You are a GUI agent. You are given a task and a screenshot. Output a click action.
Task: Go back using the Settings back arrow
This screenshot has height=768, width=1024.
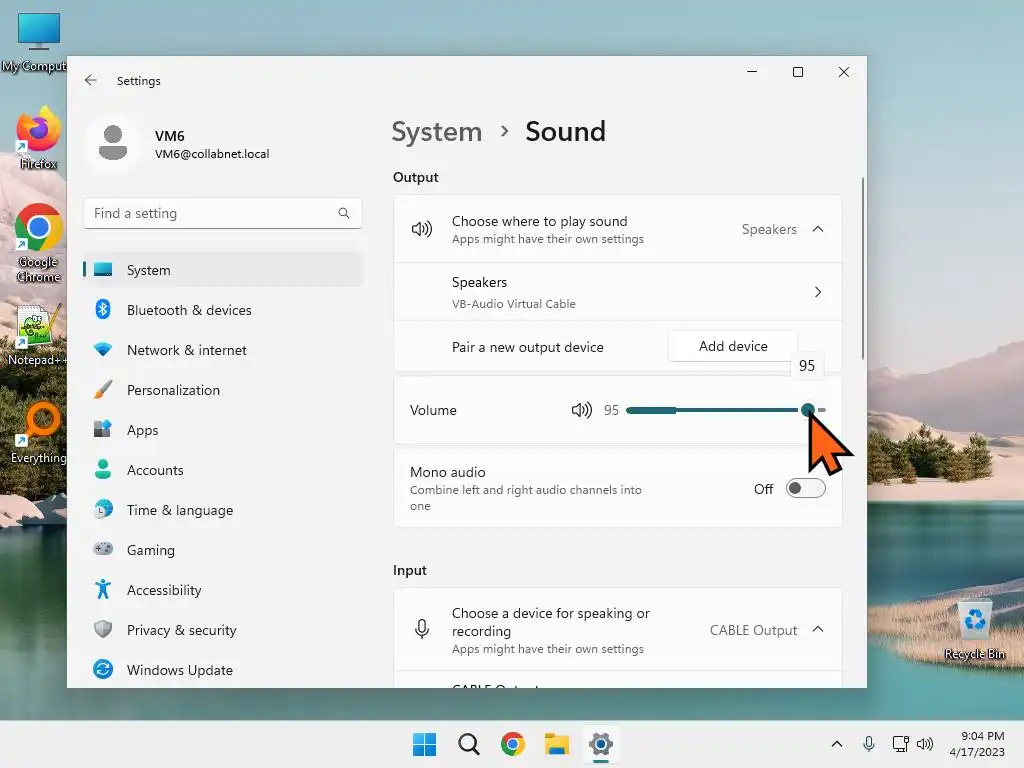point(91,80)
